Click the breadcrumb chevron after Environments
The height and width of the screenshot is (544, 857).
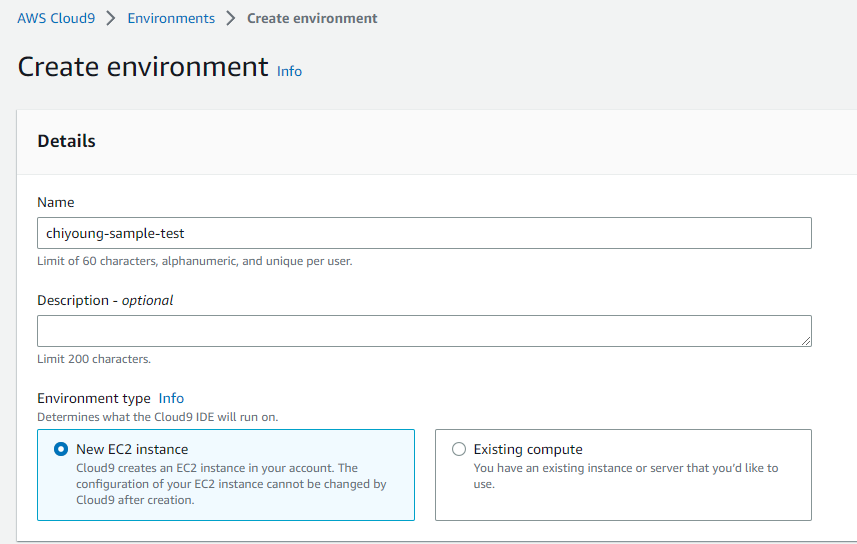pyautogui.click(x=231, y=18)
